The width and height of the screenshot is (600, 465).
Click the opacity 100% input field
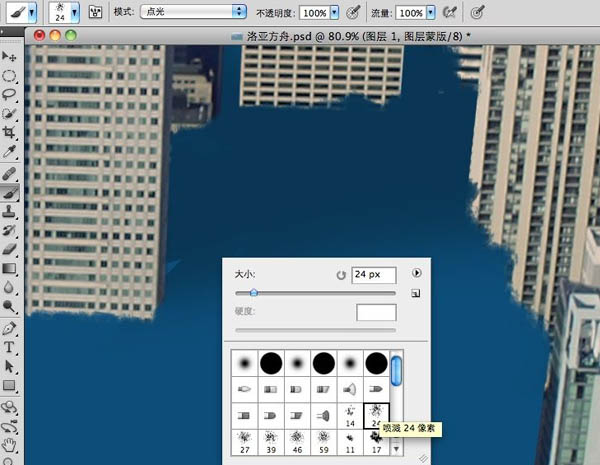pos(315,13)
